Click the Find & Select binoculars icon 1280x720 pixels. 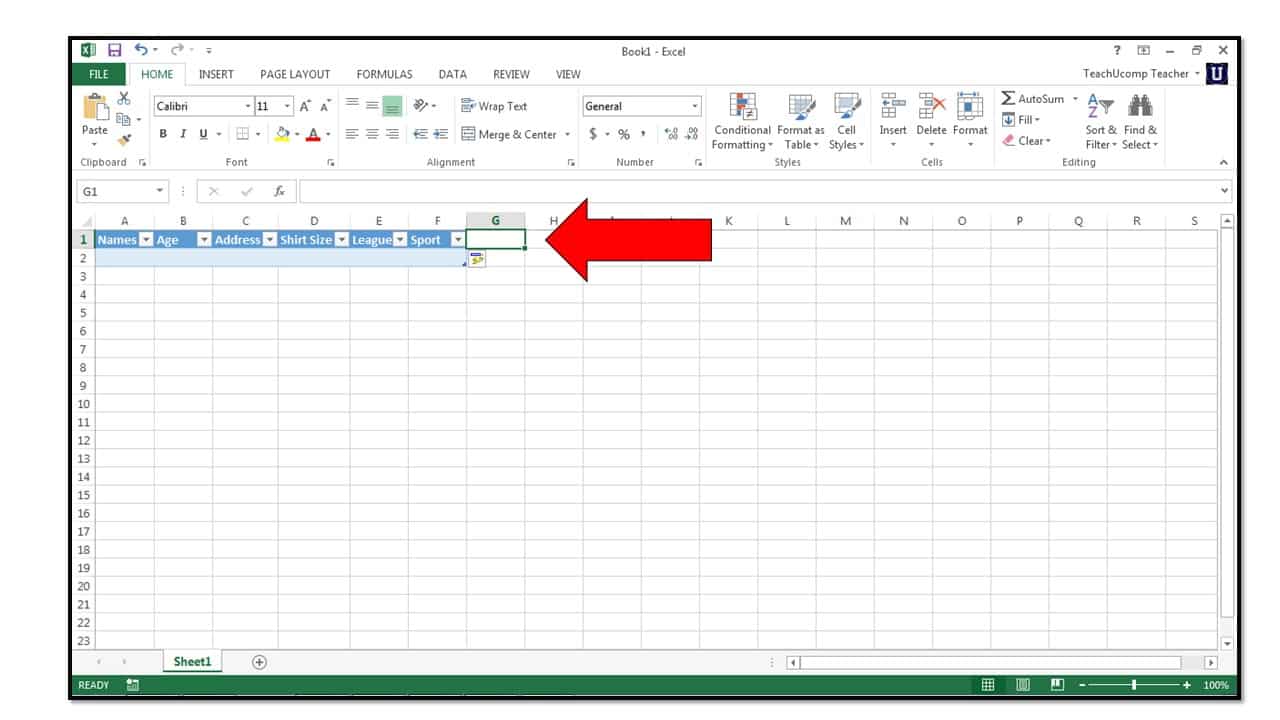pyautogui.click(x=1140, y=105)
